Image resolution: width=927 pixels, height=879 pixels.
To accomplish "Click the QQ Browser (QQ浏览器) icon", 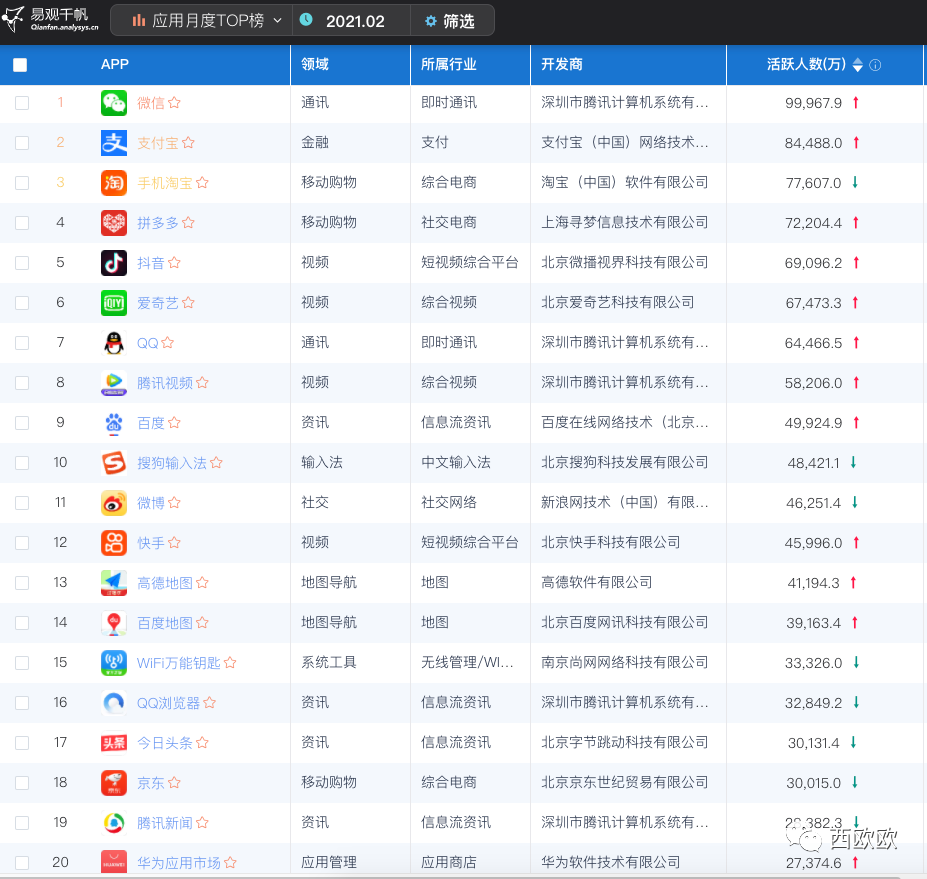I will click(x=114, y=703).
